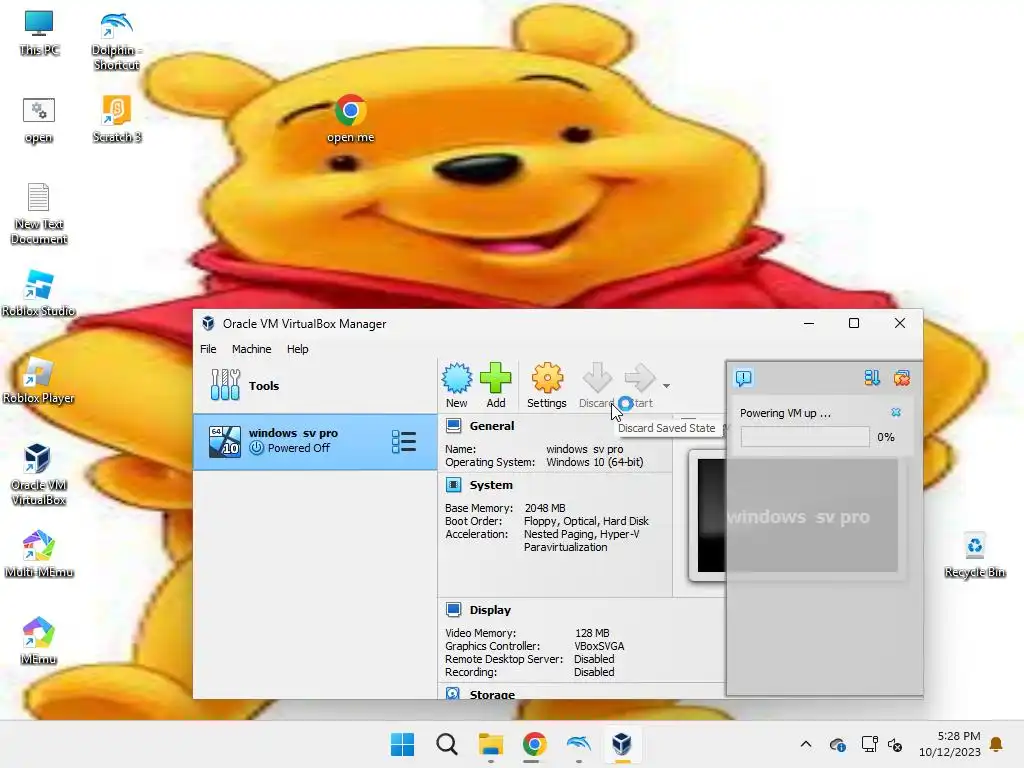1024x768 pixels.
Task: Toggle notification ordering icon in notification panel
Action: coord(872,377)
